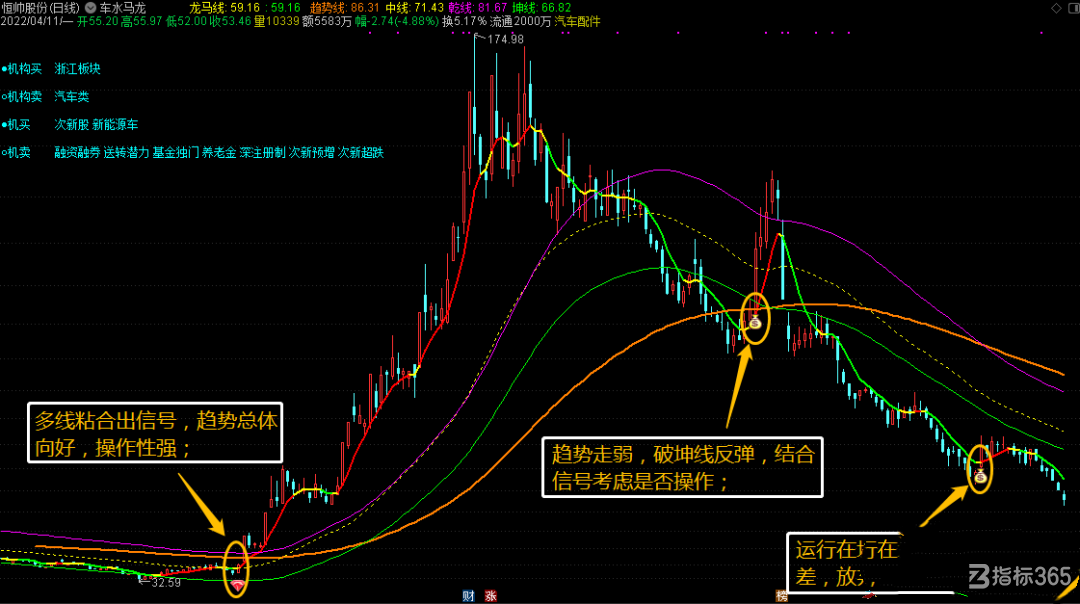Click the 涨 red marker icon
Image resolution: width=1080 pixels, height=604 pixels.
490,596
